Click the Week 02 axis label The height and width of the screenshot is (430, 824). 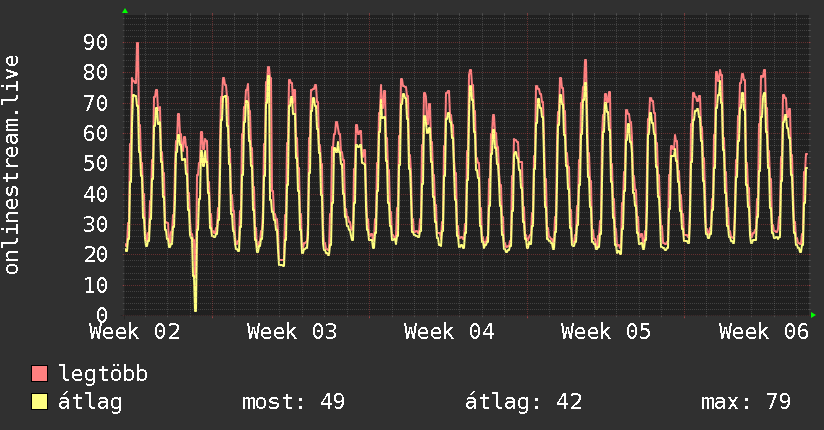[135, 332]
